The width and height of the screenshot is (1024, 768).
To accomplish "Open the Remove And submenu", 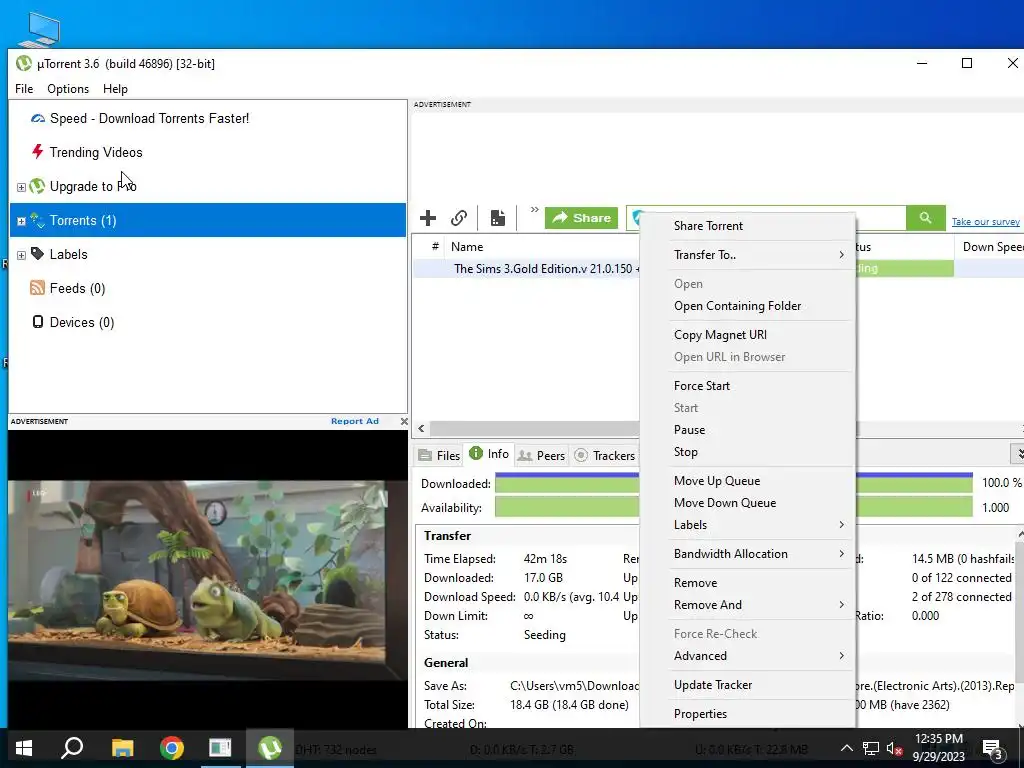I will coord(760,605).
